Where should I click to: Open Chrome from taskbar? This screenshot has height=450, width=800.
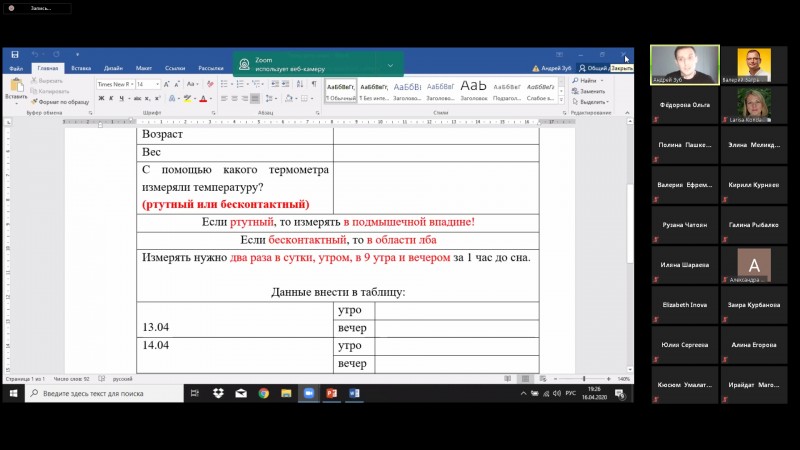click(x=264, y=393)
